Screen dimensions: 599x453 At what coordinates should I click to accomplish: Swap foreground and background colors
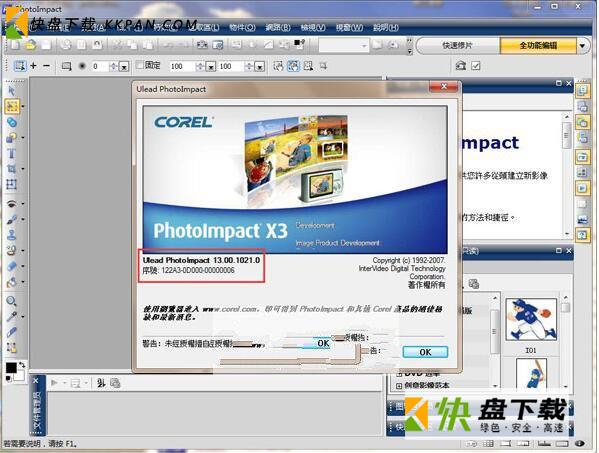click(22, 365)
